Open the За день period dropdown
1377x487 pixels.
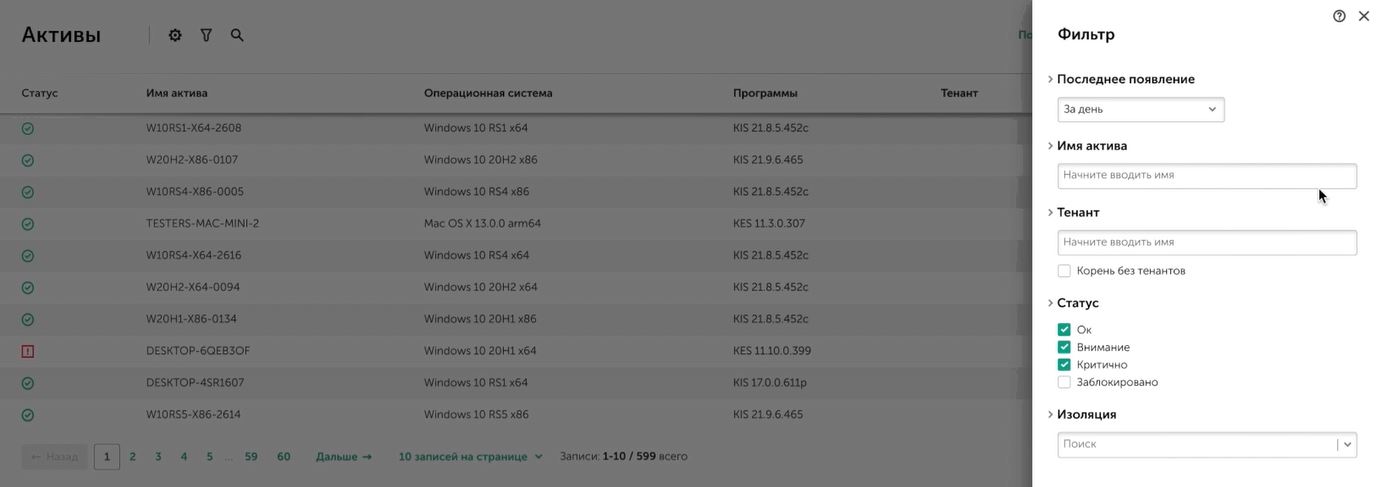[1140, 109]
